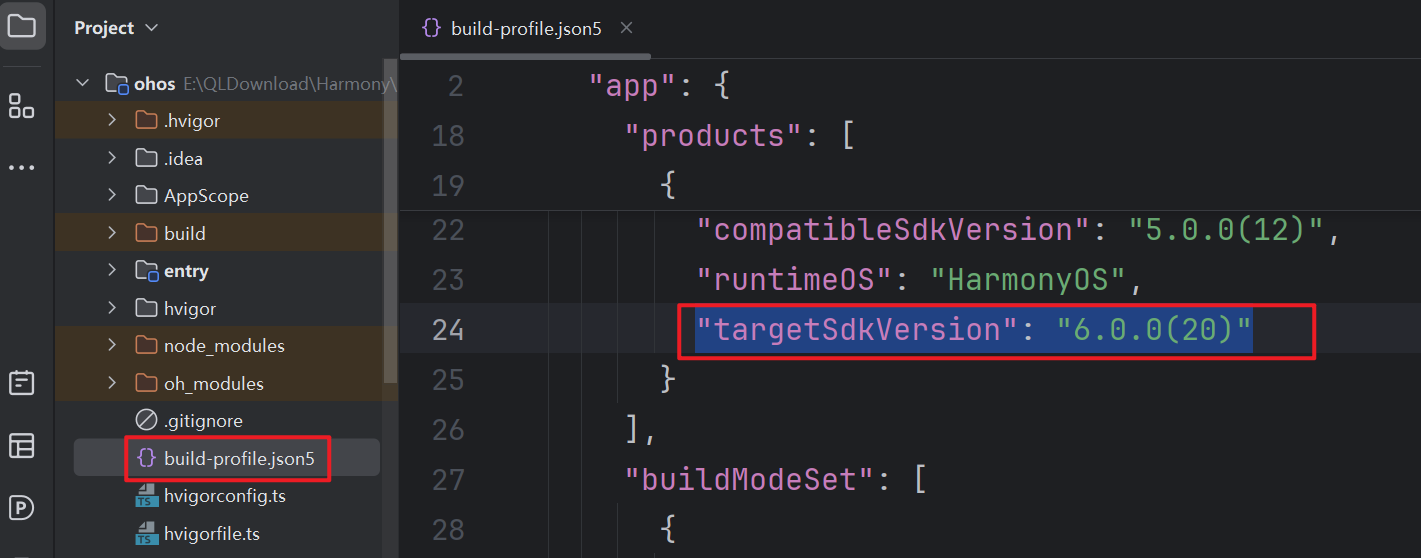Click the AppScope folder icon
The image size is (1421, 558).
[146, 196]
